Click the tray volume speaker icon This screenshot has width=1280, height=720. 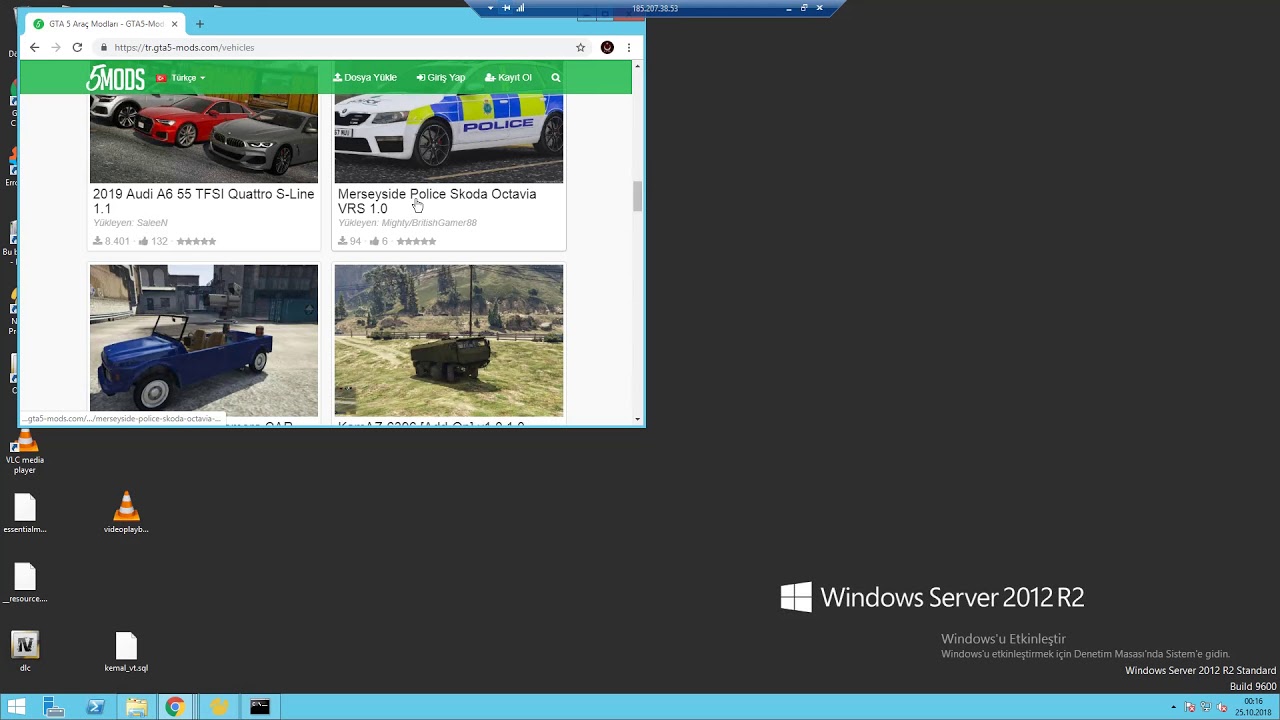pos(1222,707)
